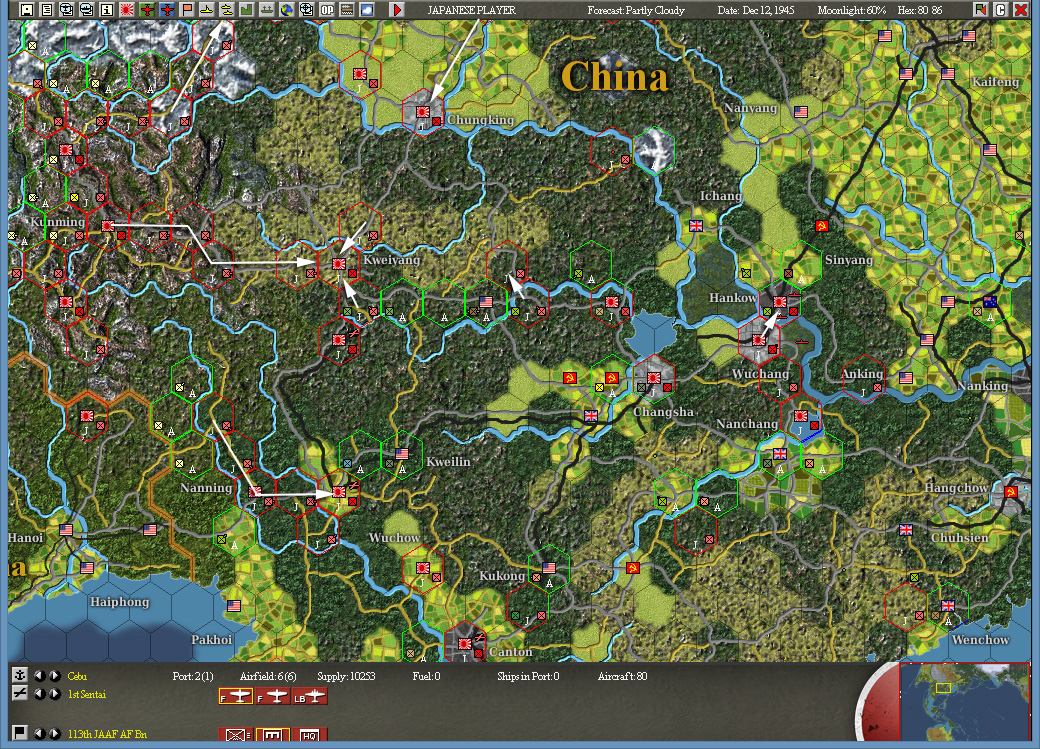Click the British flag at Wenchow

948,606
